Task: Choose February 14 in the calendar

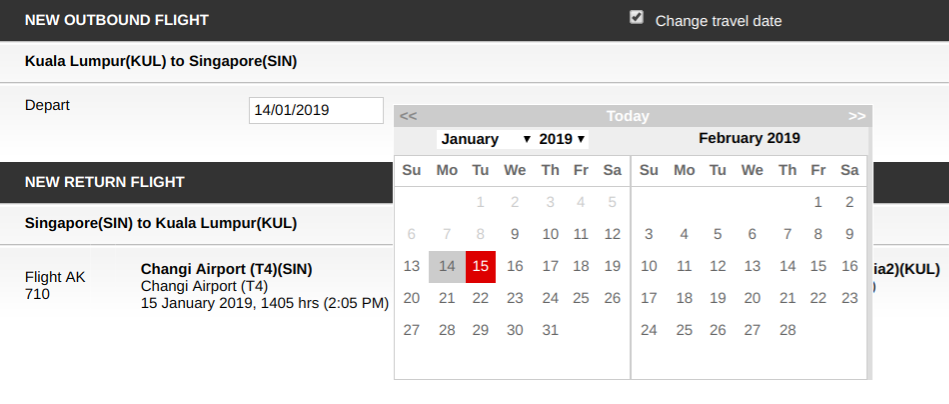Action: coord(788,266)
